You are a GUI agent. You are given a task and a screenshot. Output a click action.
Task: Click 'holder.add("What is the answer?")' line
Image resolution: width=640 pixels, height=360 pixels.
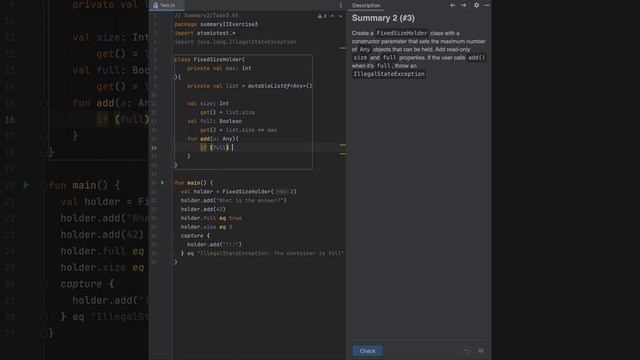pyautogui.click(x=233, y=200)
